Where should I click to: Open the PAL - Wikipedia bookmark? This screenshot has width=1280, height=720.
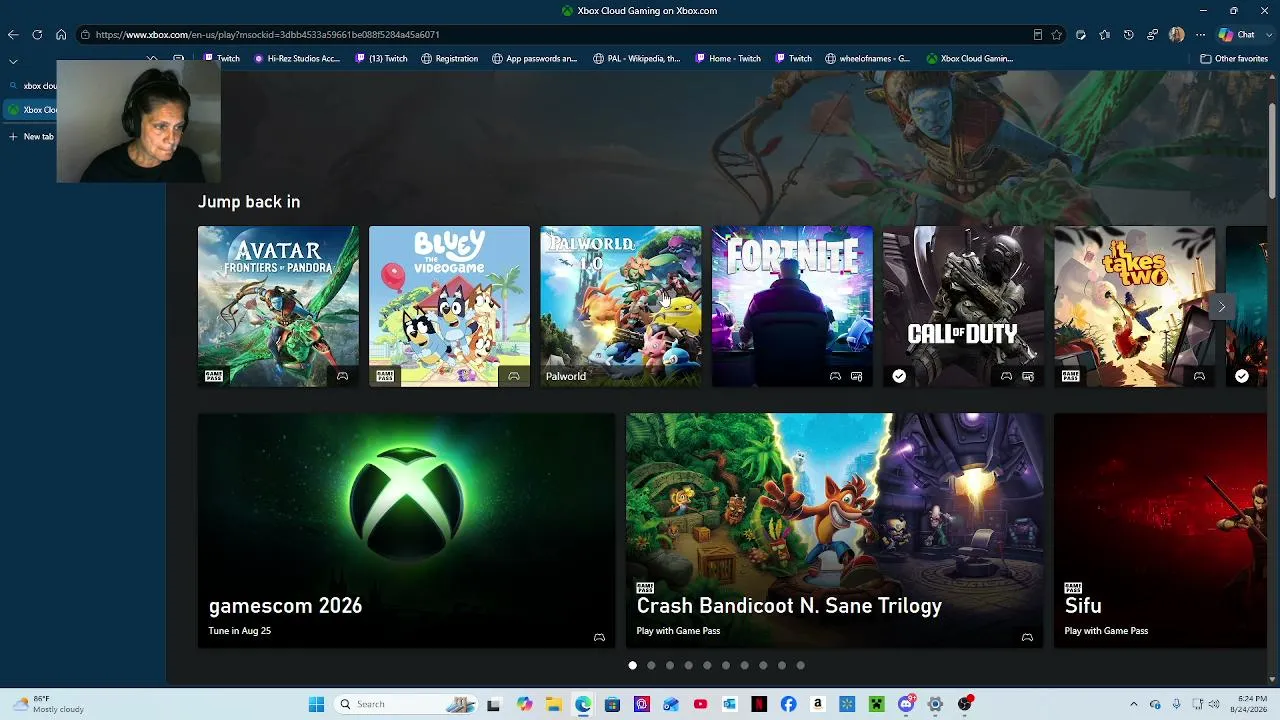click(x=637, y=58)
